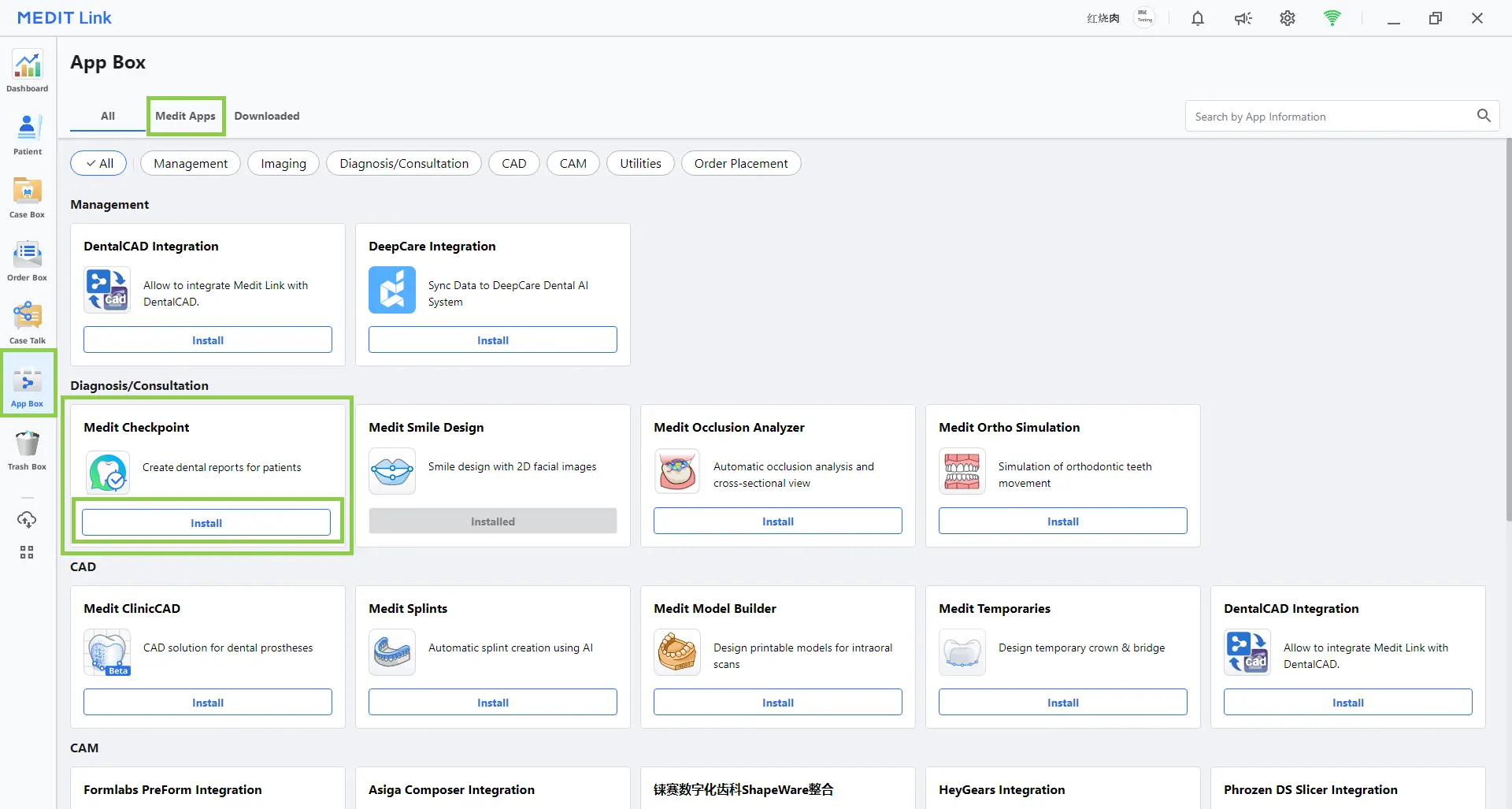Install the Medit Checkpoint app
Image resolution: width=1512 pixels, height=809 pixels.
click(x=206, y=523)
